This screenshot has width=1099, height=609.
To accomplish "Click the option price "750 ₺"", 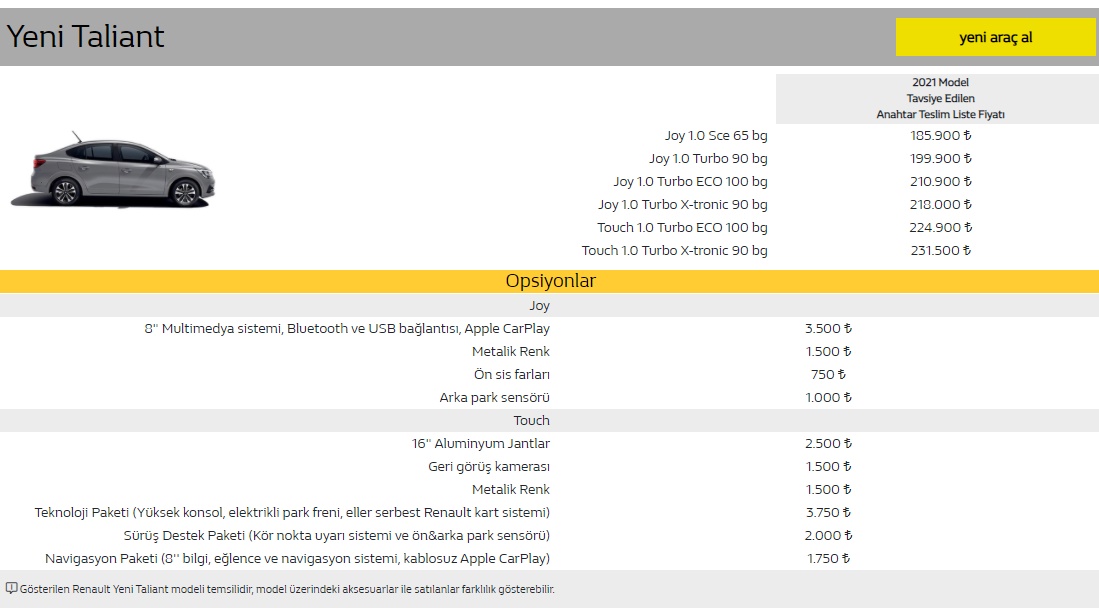I will click(x=828, y=375).
